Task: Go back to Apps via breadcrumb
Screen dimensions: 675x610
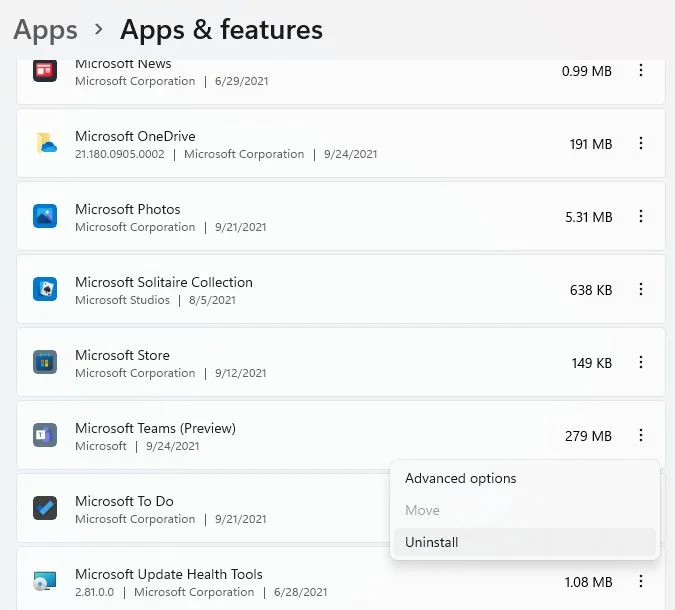Action: tap(46, 30)
